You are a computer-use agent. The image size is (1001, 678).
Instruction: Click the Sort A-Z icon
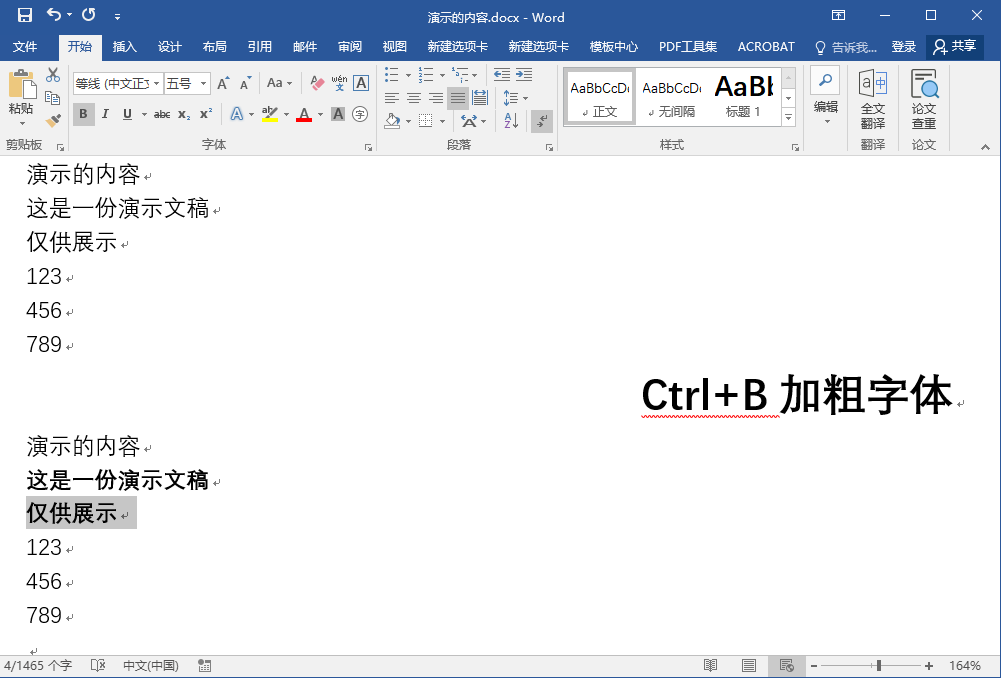pos(511,120)
